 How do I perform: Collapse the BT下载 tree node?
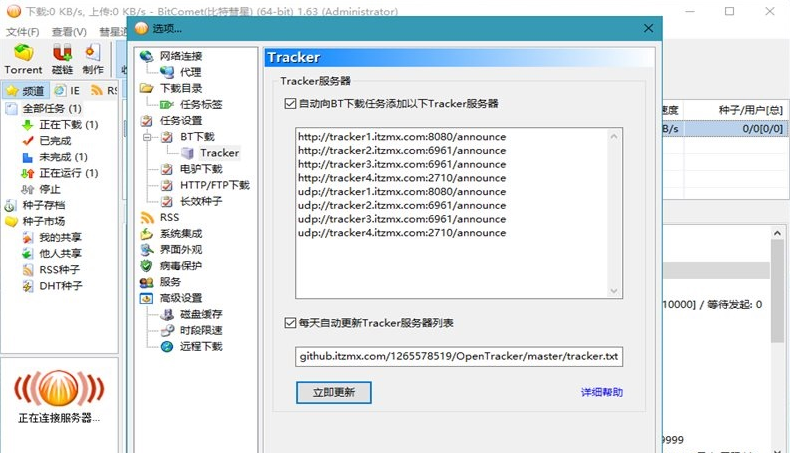pyautogui.click(x=147, y=137)
